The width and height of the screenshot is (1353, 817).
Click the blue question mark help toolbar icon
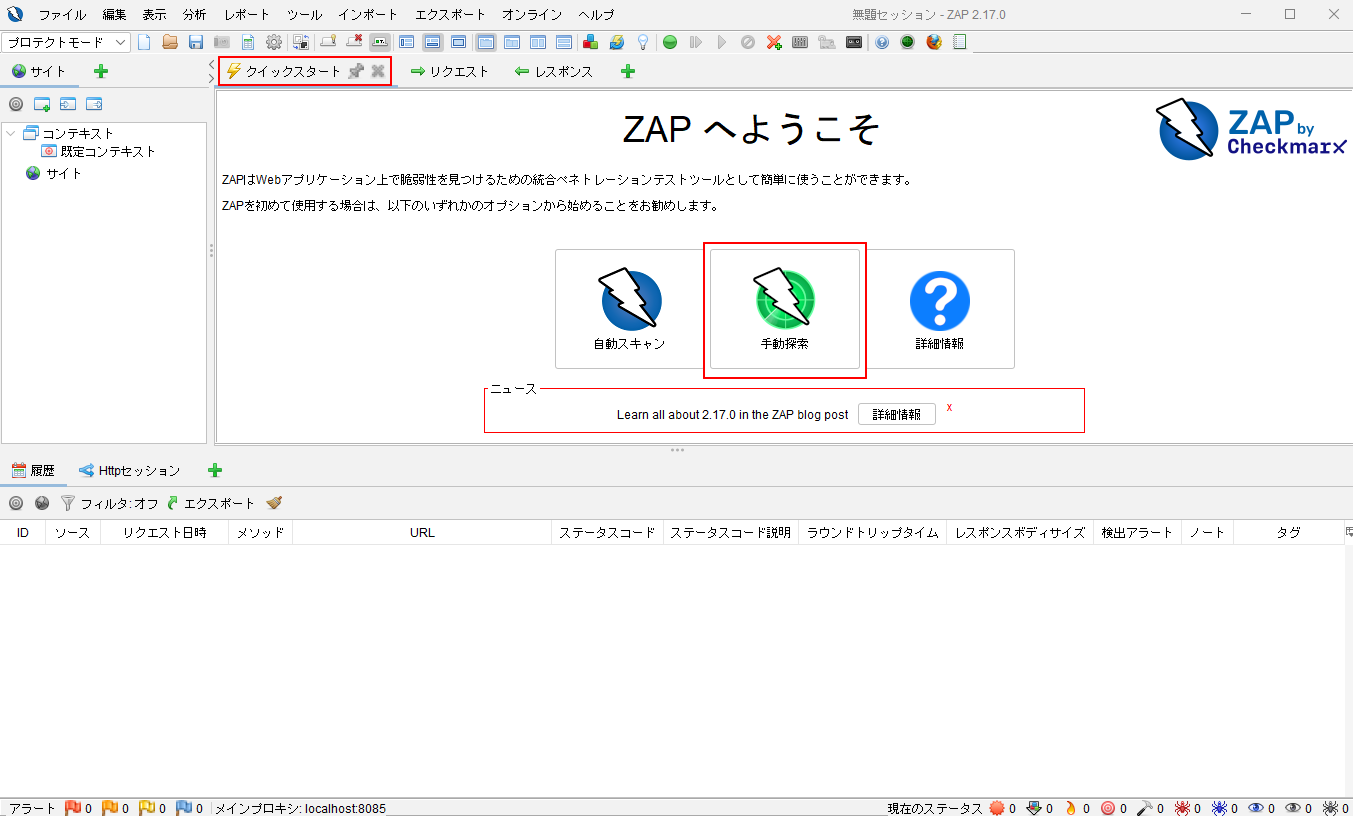pos(881,42)
